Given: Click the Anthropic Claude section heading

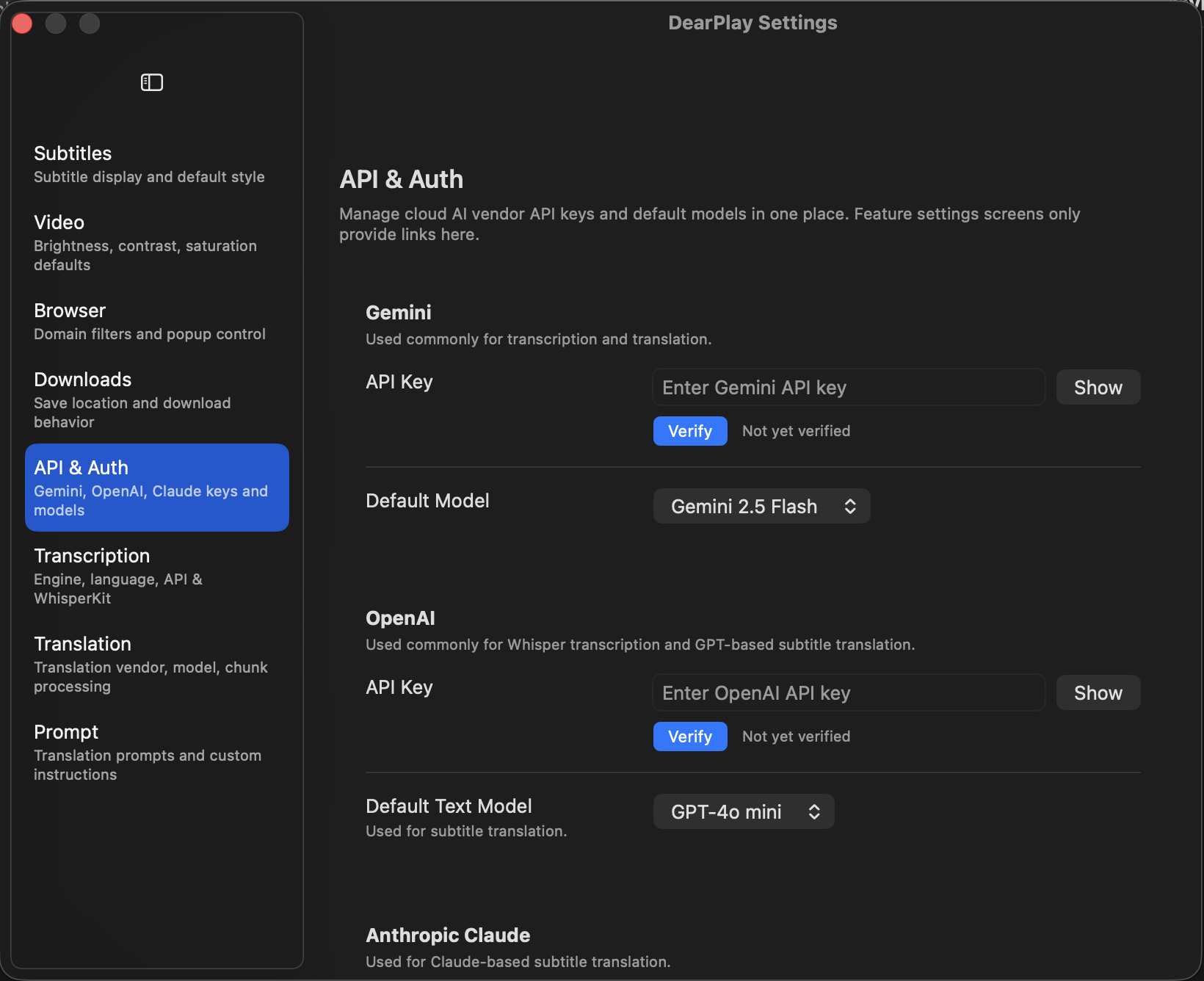Looking at the screenshot, I should pyautogui.click(x=448, y=935).
